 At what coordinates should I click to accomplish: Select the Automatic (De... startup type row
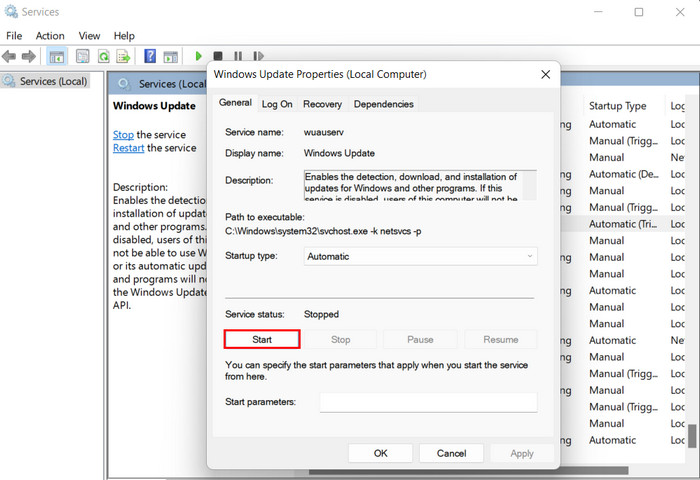point(624,174)
